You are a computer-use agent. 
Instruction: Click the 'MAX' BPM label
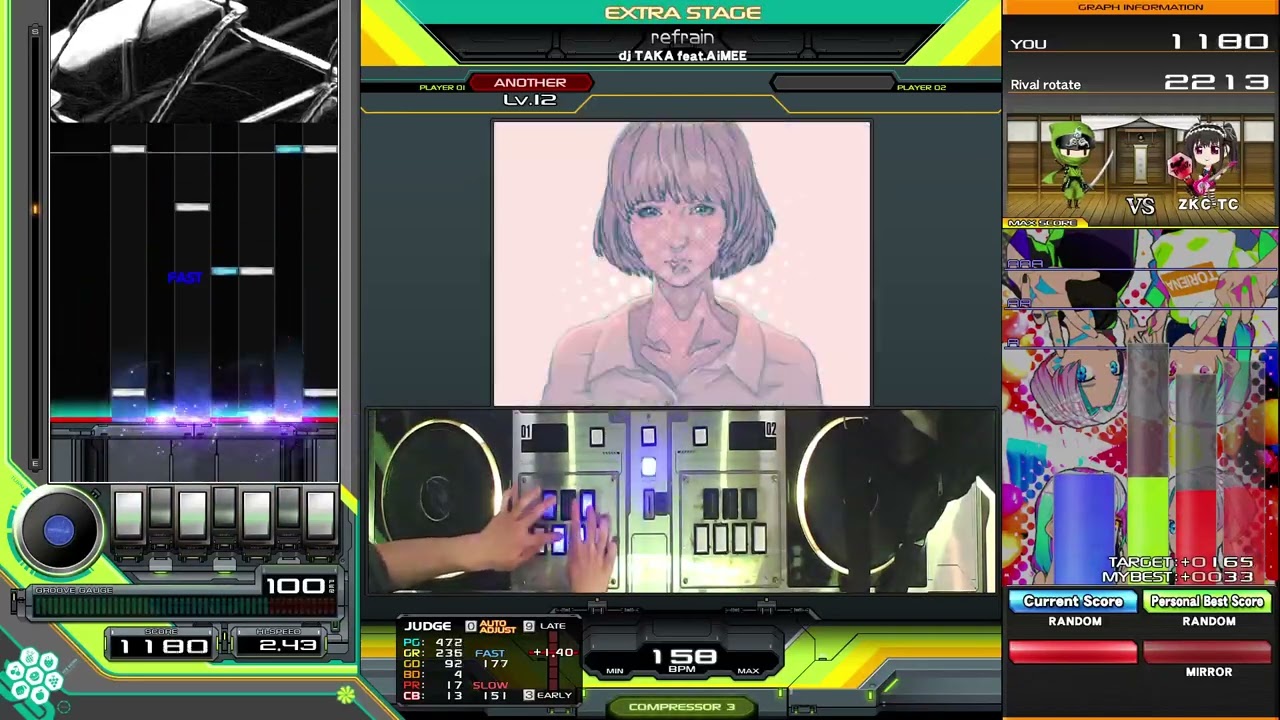coord(748,671)
